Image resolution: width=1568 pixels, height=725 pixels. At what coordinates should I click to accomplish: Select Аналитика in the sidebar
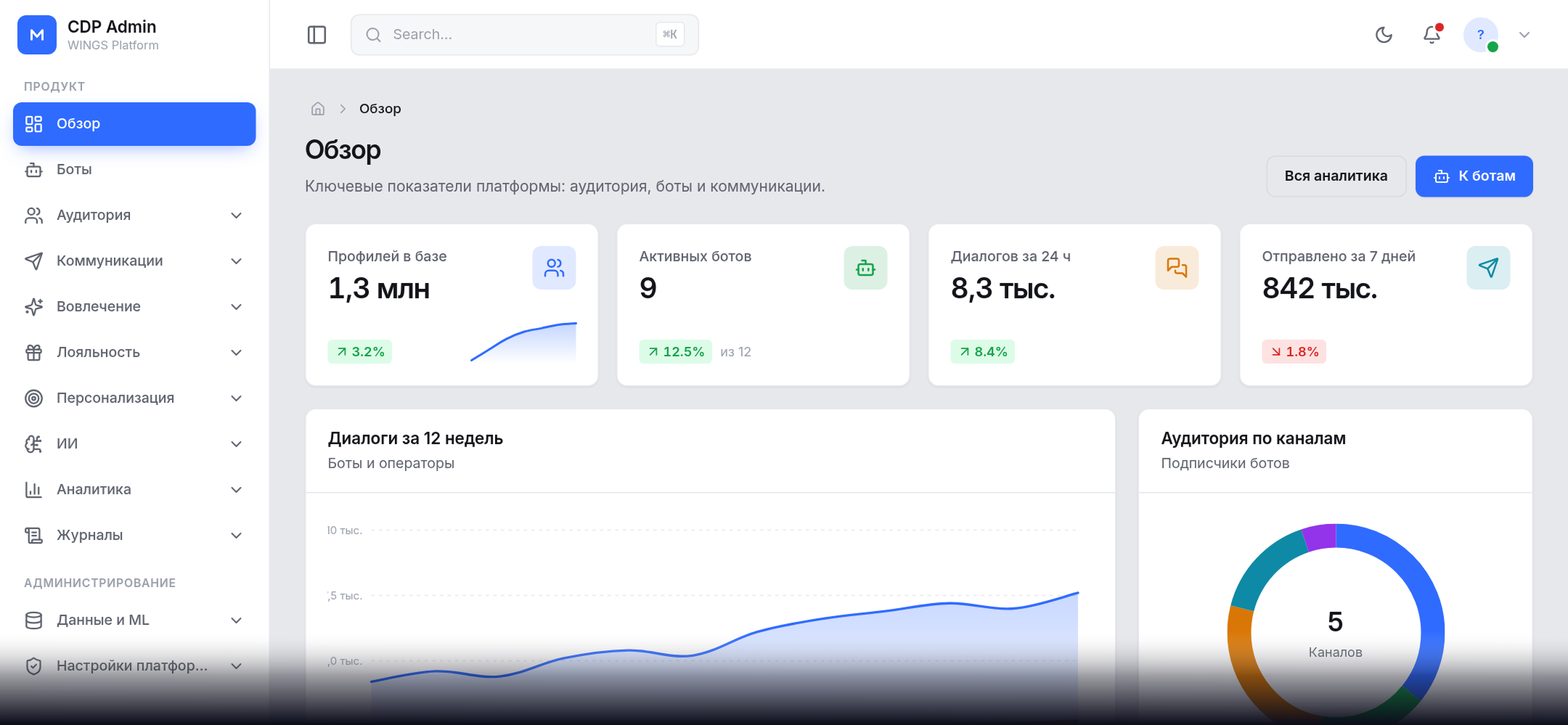point(134,490)
